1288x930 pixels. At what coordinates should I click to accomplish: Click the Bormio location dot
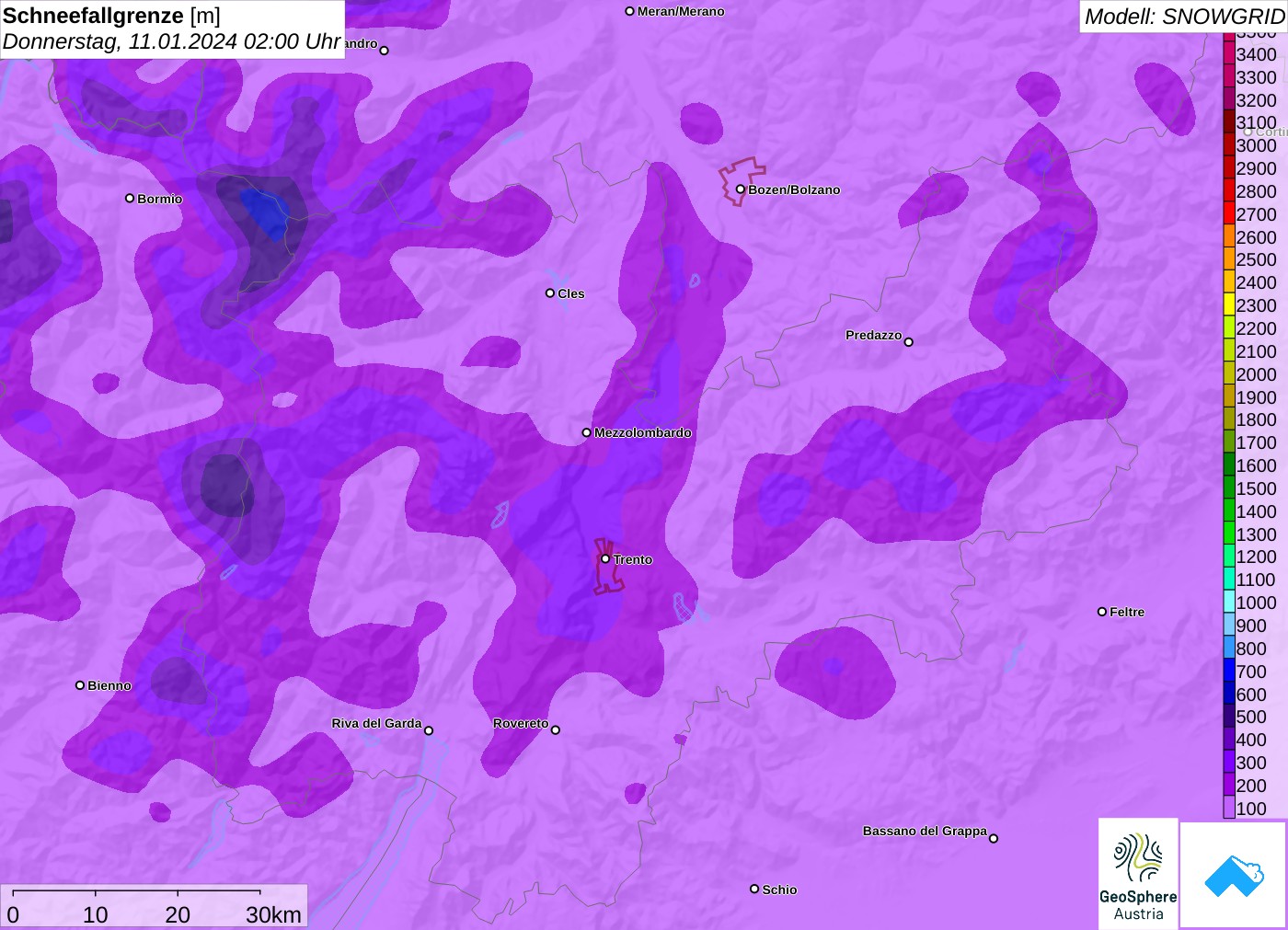click(x=130, y=198)
